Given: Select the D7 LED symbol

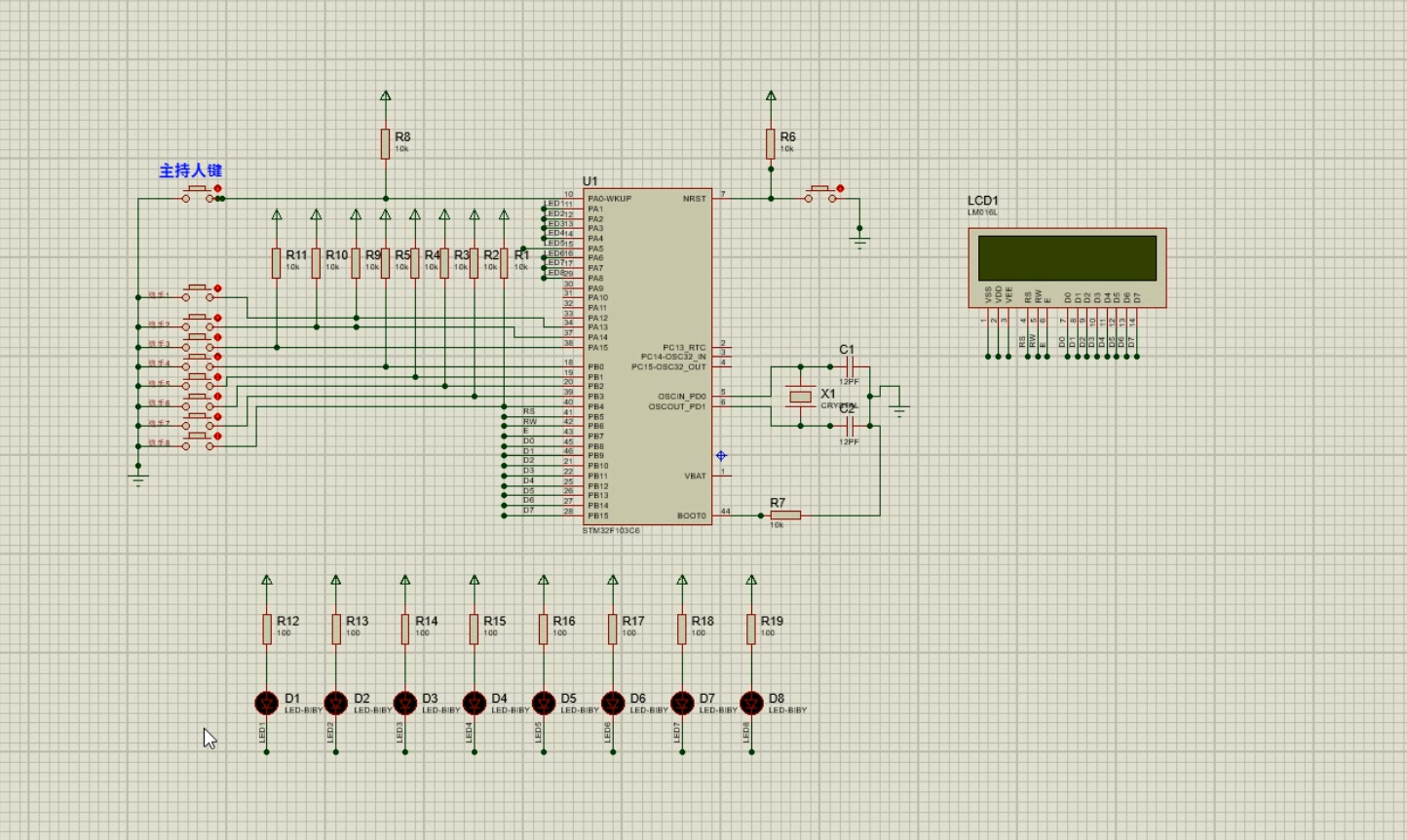Looking at the screenshot, I should pyautogui.click(x=682, y=703).
